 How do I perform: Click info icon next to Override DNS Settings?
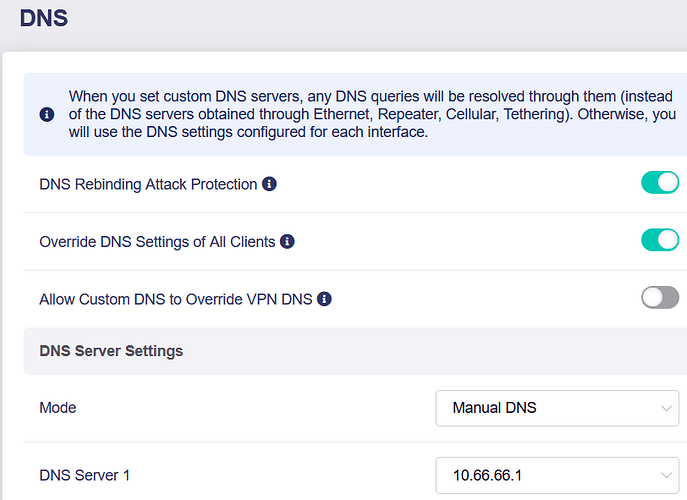pos(287,241)
